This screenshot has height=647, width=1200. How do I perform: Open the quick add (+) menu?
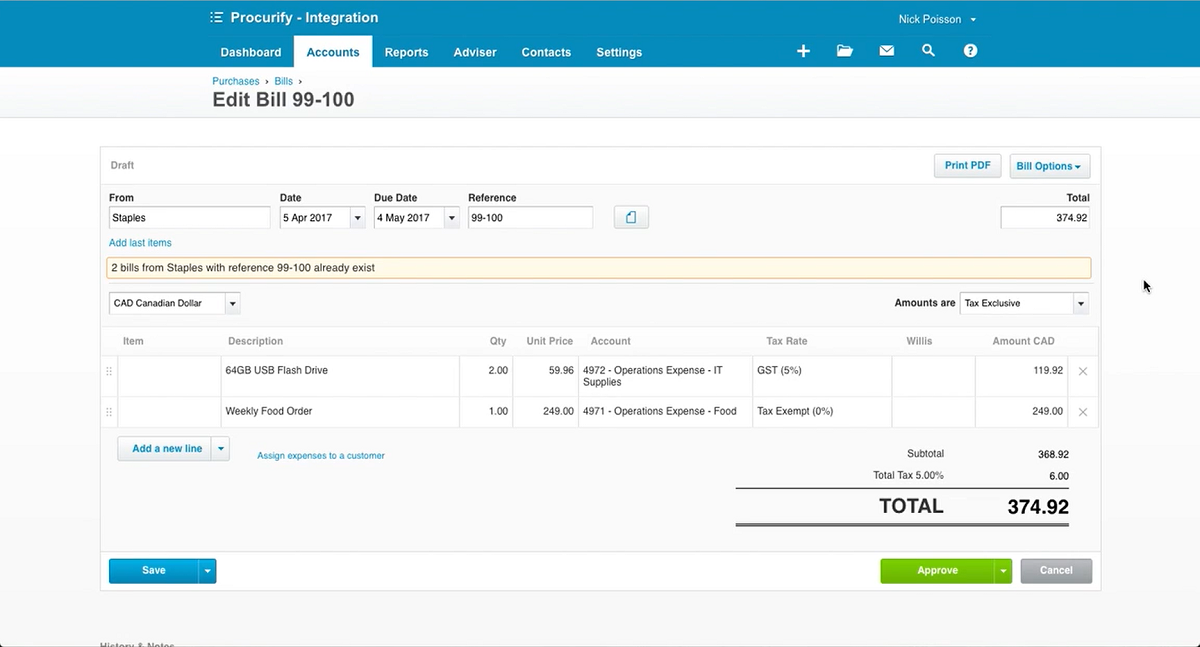803,51
